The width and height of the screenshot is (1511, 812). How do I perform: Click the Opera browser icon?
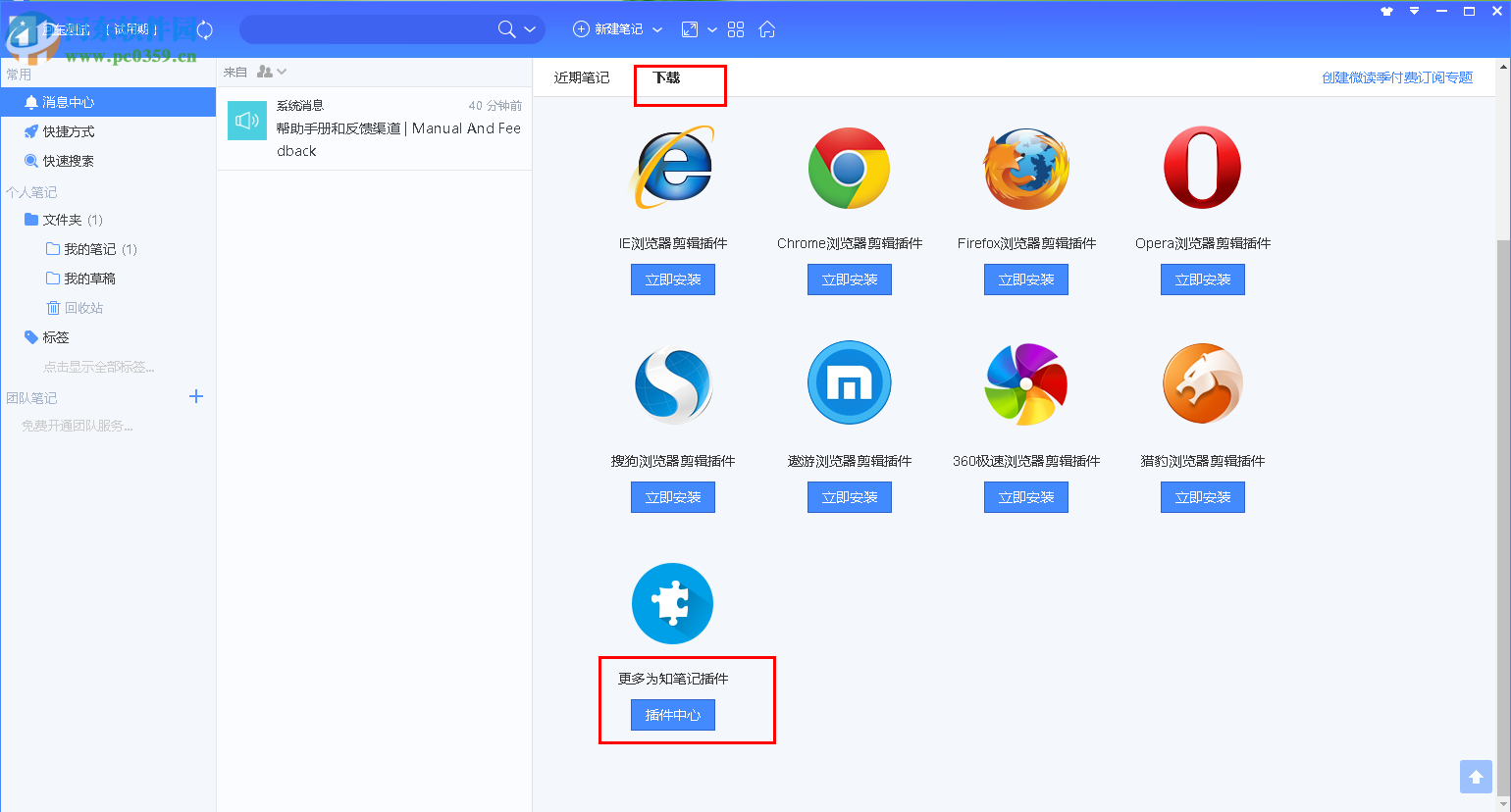(x=1203, y=168)
